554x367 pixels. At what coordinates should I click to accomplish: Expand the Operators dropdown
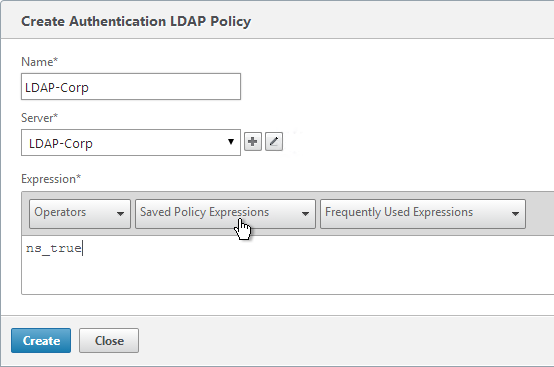coord(80,214)
